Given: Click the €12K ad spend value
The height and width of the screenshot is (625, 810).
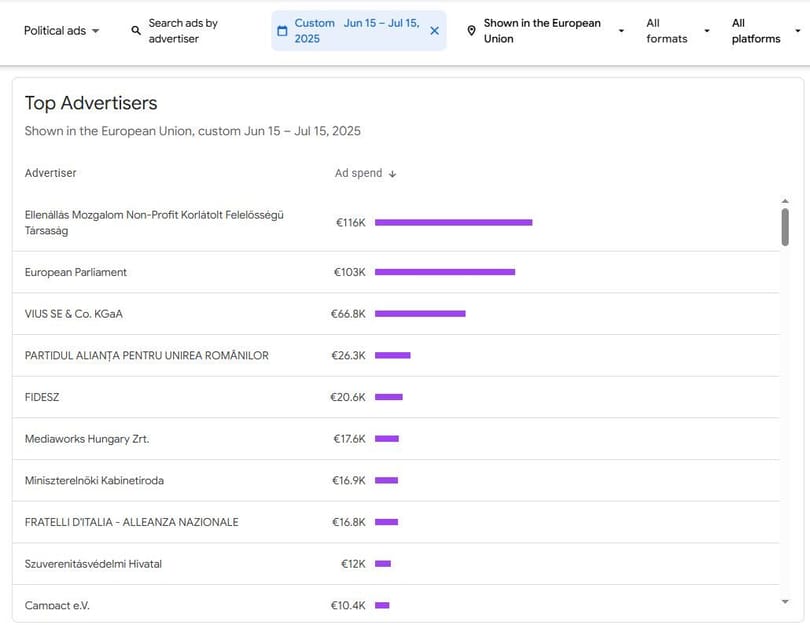Looking at the screenshot, I should click(353, 564).
